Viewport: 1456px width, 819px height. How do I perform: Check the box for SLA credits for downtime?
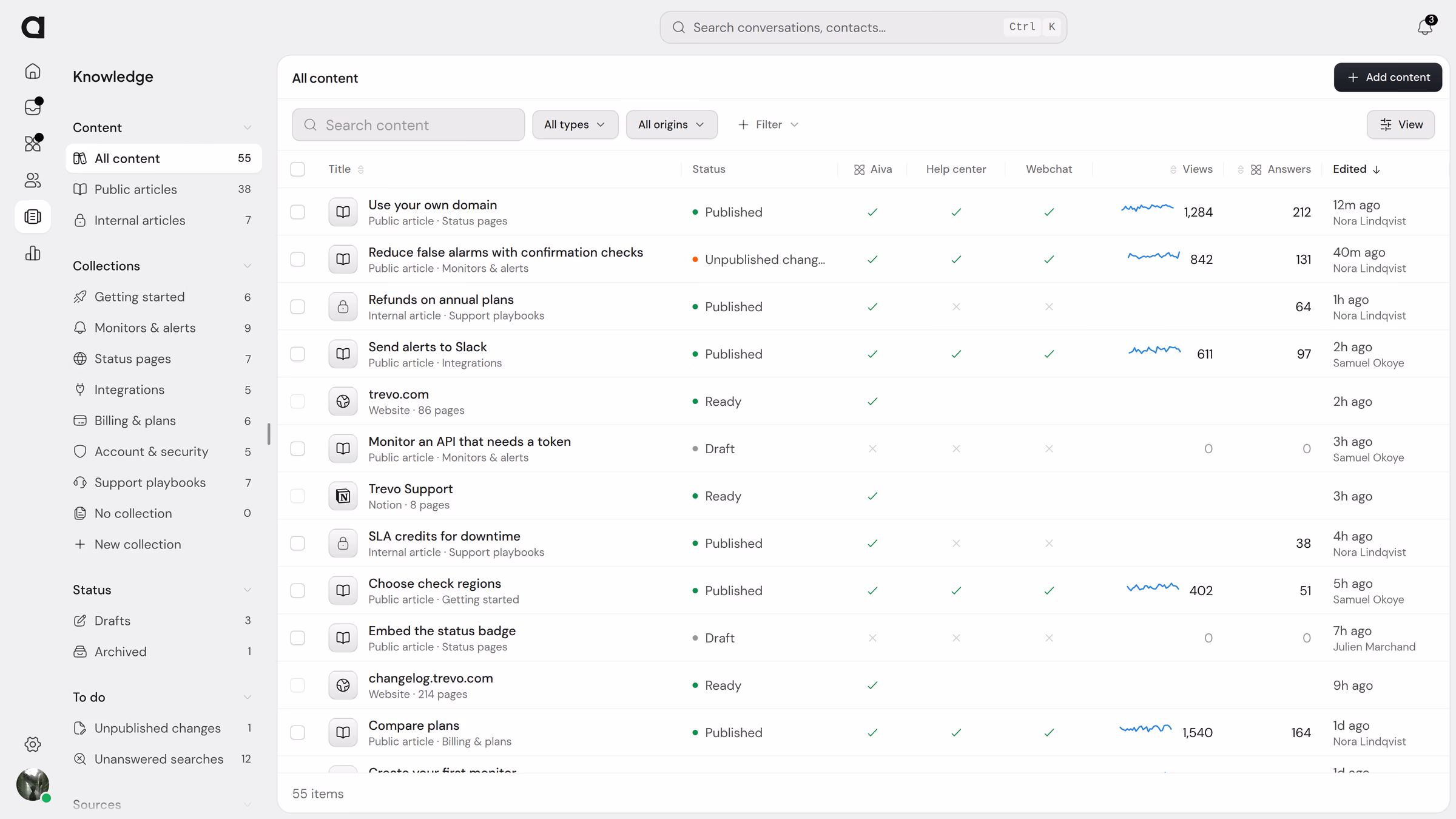coord(297,543)
